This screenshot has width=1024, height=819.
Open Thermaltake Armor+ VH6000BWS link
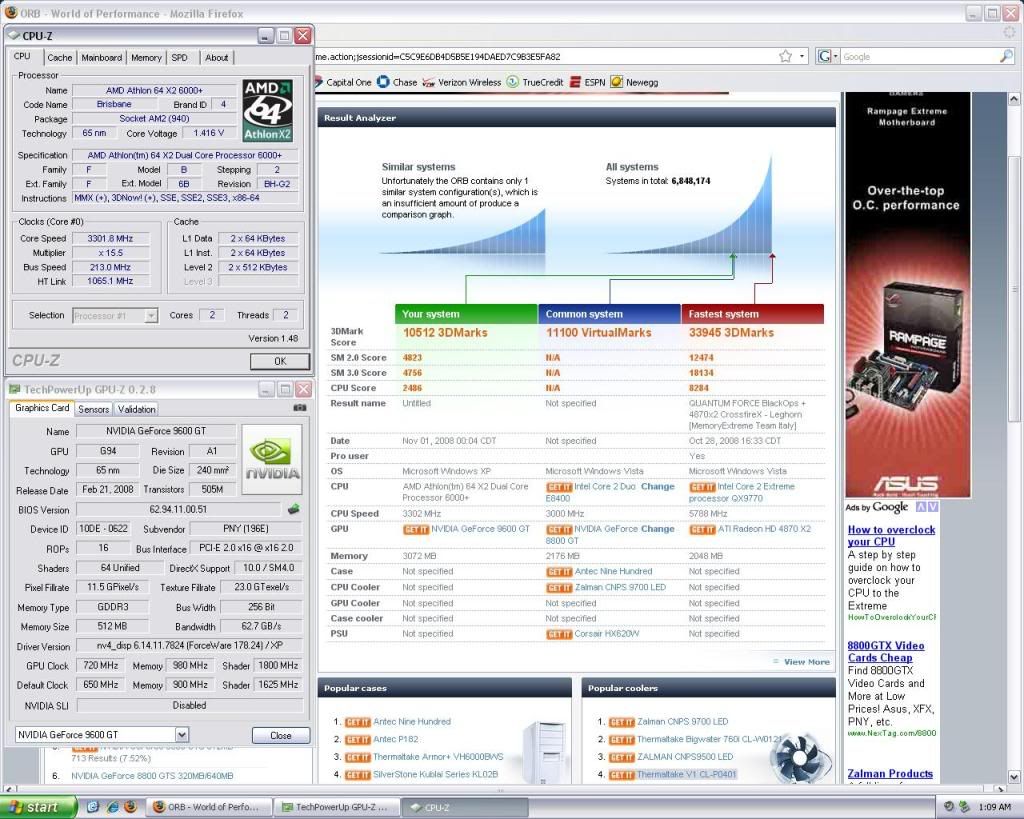[x=438, y=757]
